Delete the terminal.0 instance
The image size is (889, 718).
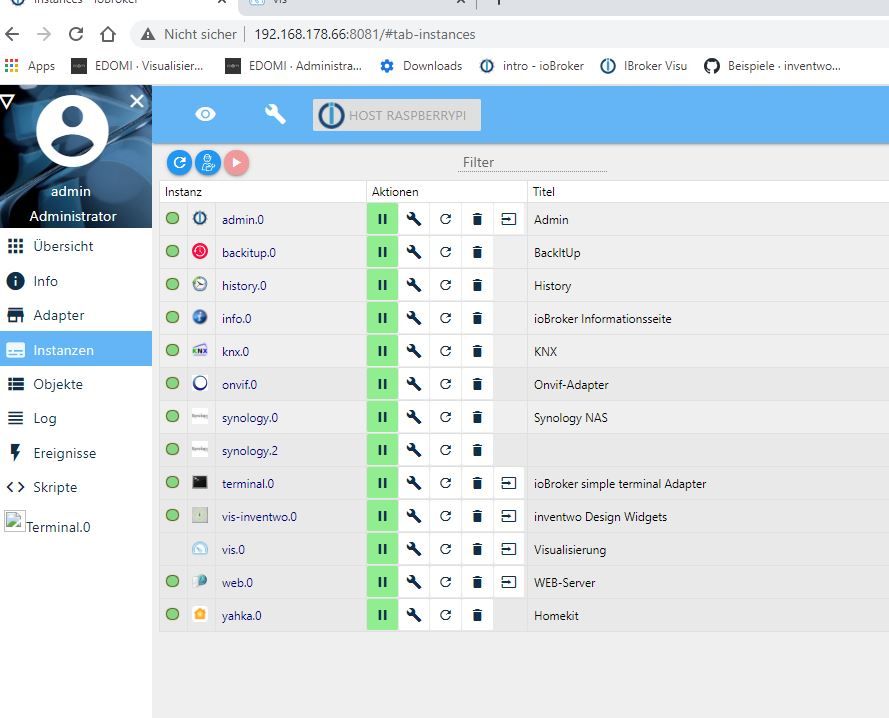tap(477, 483)
